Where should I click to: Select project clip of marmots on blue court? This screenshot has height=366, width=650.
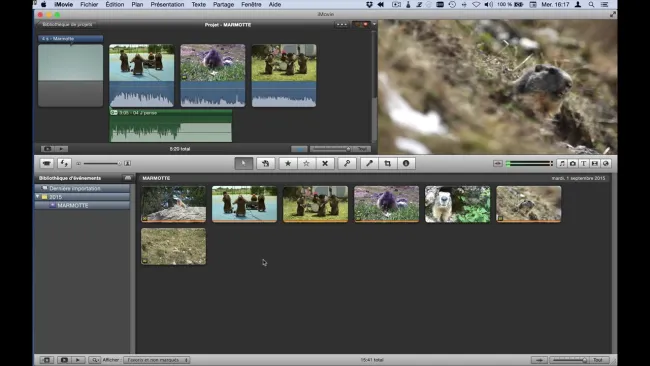click(x=142, y=75)
